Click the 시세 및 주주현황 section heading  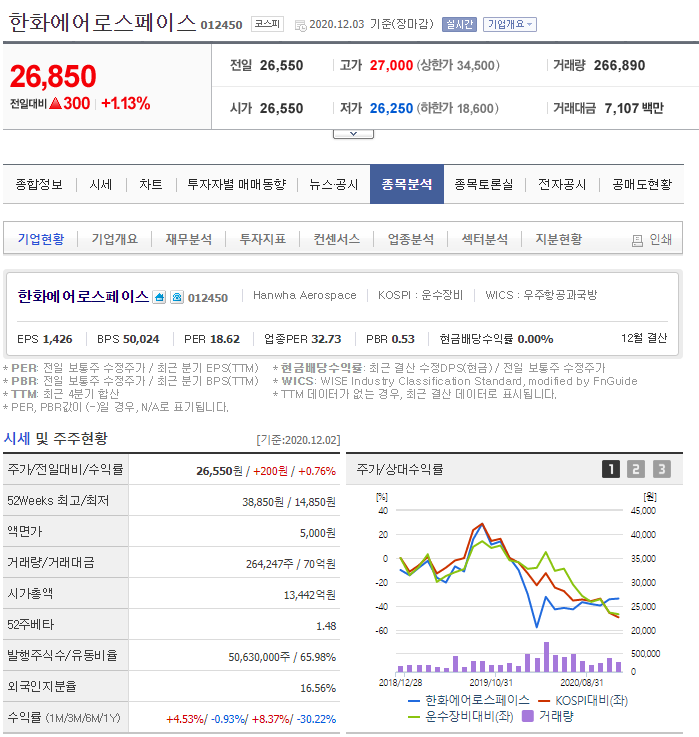point(55,439)
